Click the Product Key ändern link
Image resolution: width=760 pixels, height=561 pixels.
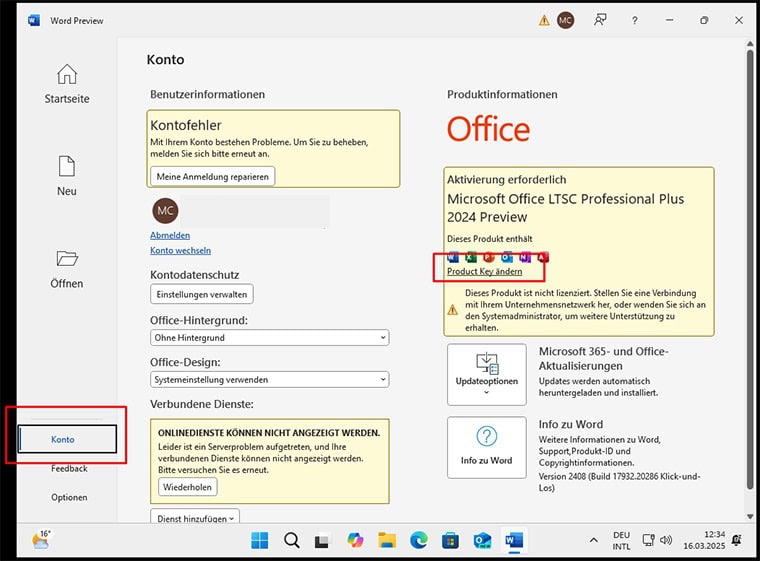coord(484,271)
